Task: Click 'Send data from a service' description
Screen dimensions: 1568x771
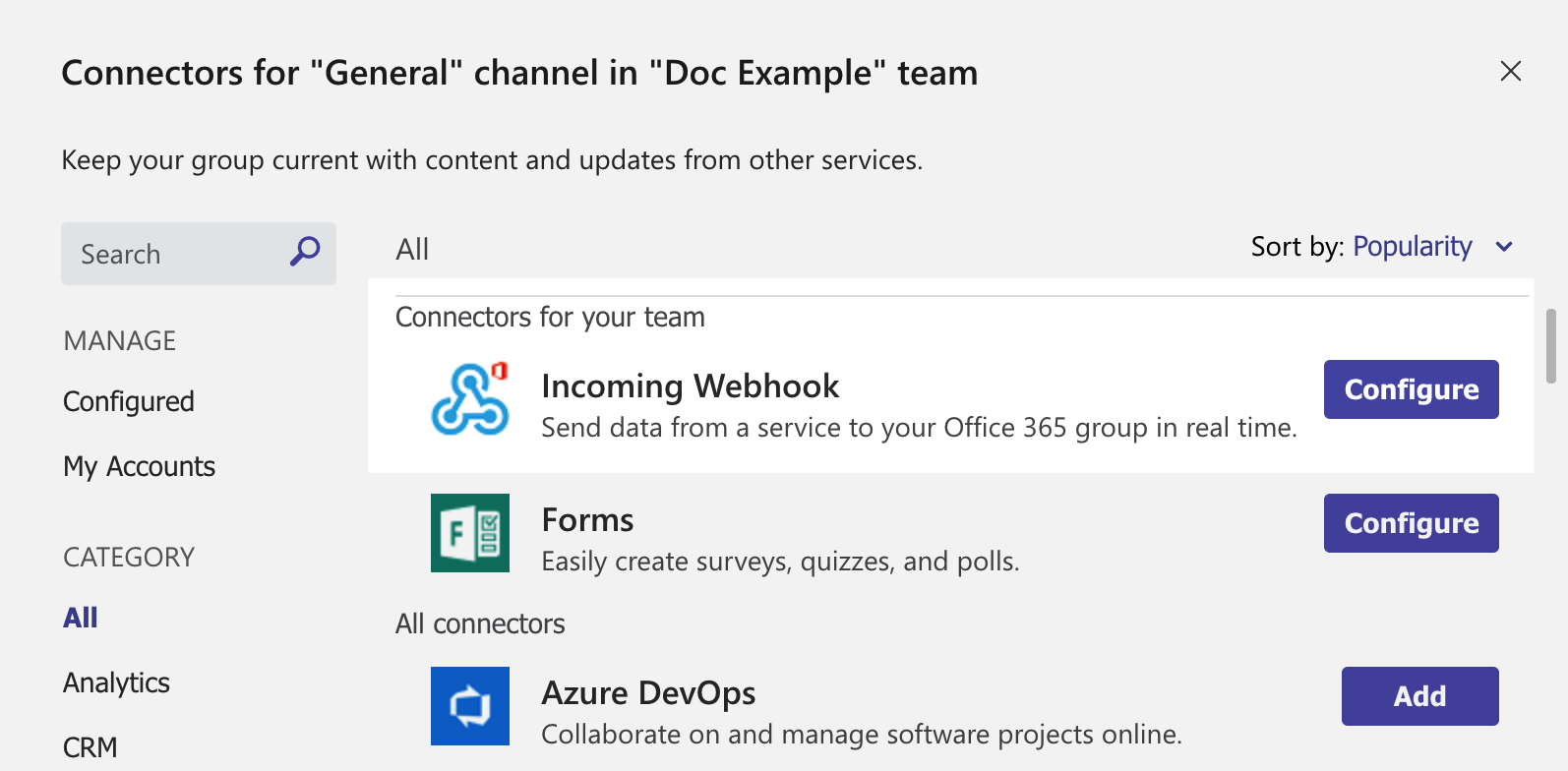Action: [920, 428]
